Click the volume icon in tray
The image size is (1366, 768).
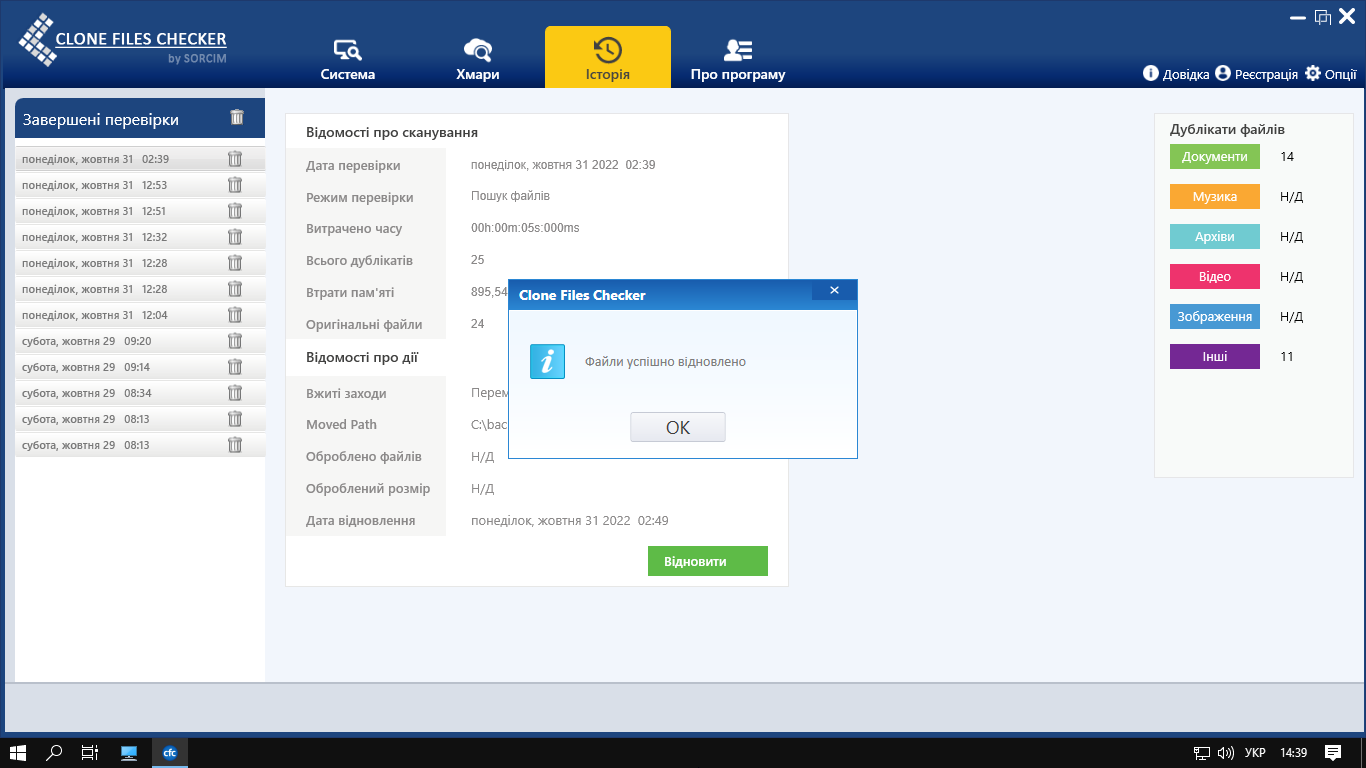tap(1226, 752)
